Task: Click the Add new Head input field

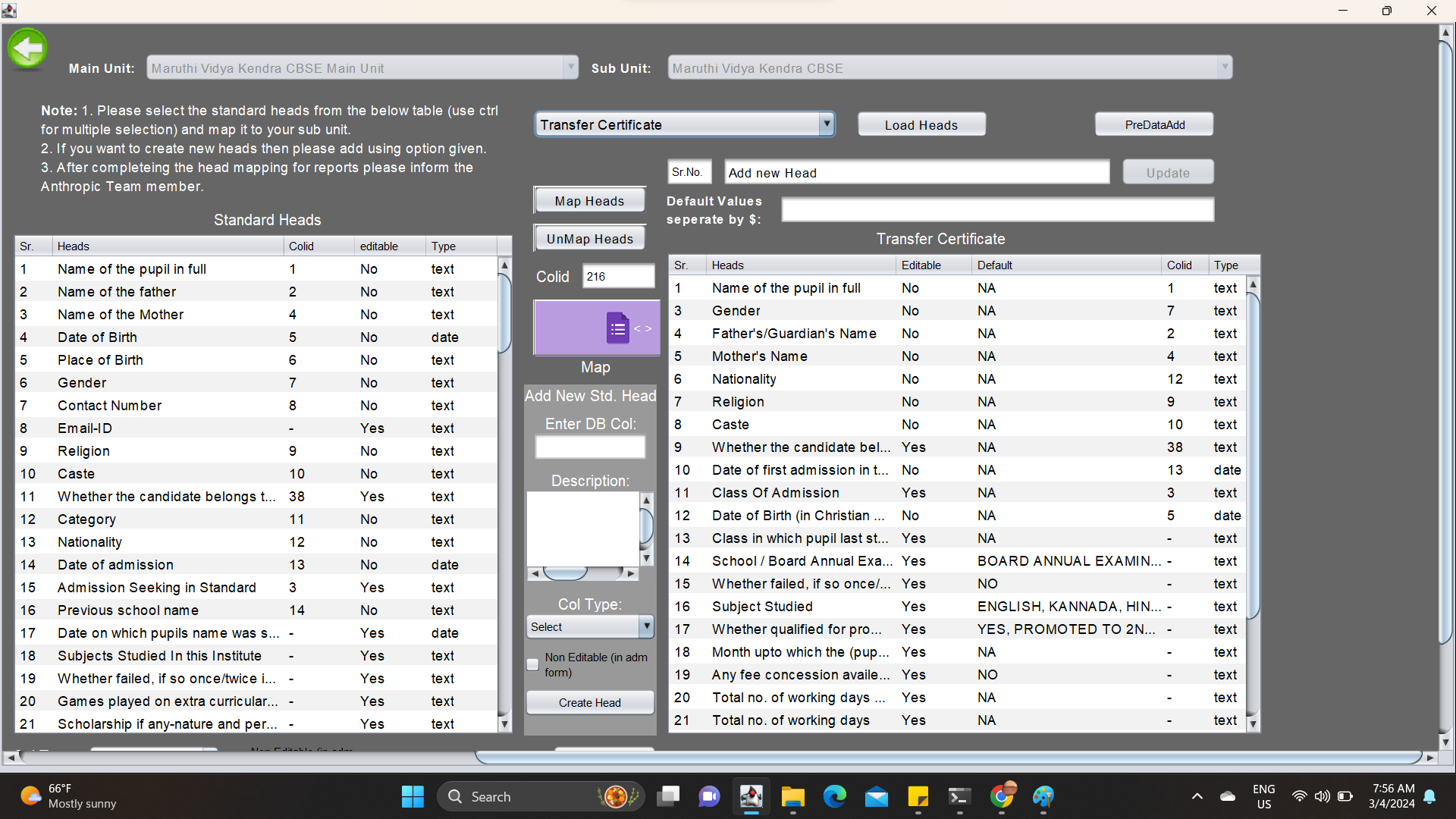Action: pos(916,173)
